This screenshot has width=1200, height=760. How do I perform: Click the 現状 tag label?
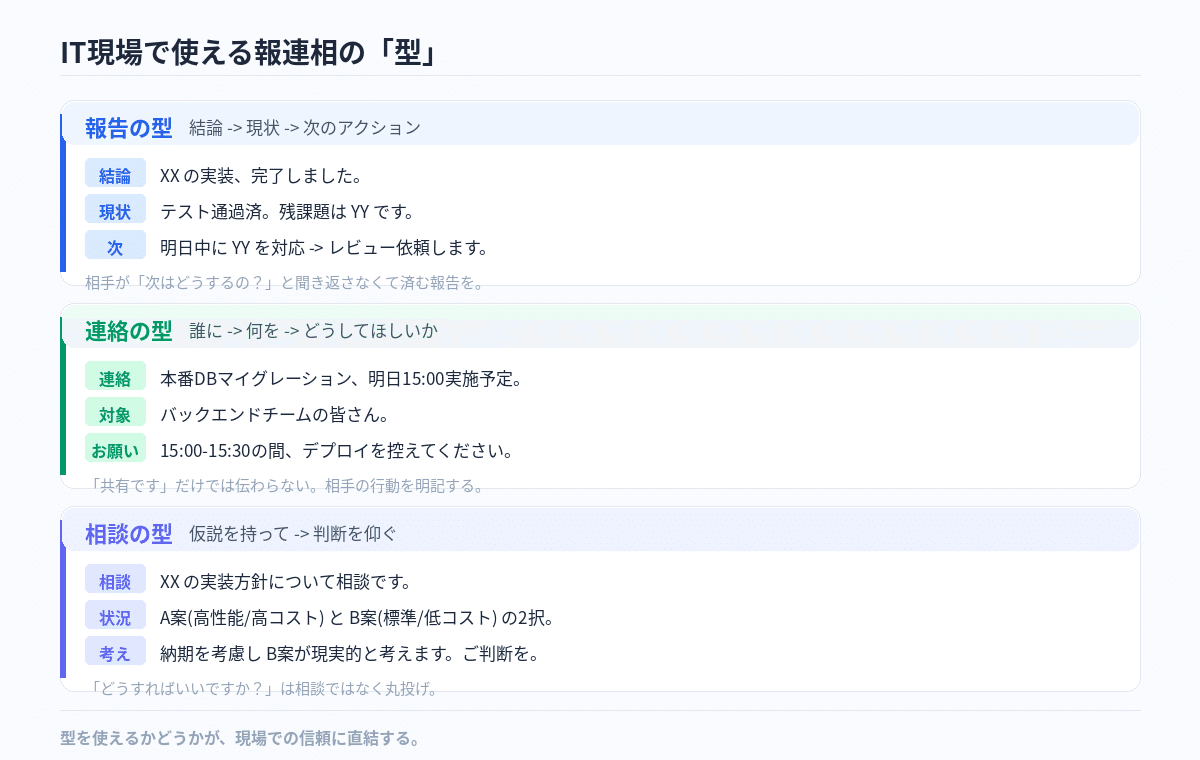[x=115, y=211]
